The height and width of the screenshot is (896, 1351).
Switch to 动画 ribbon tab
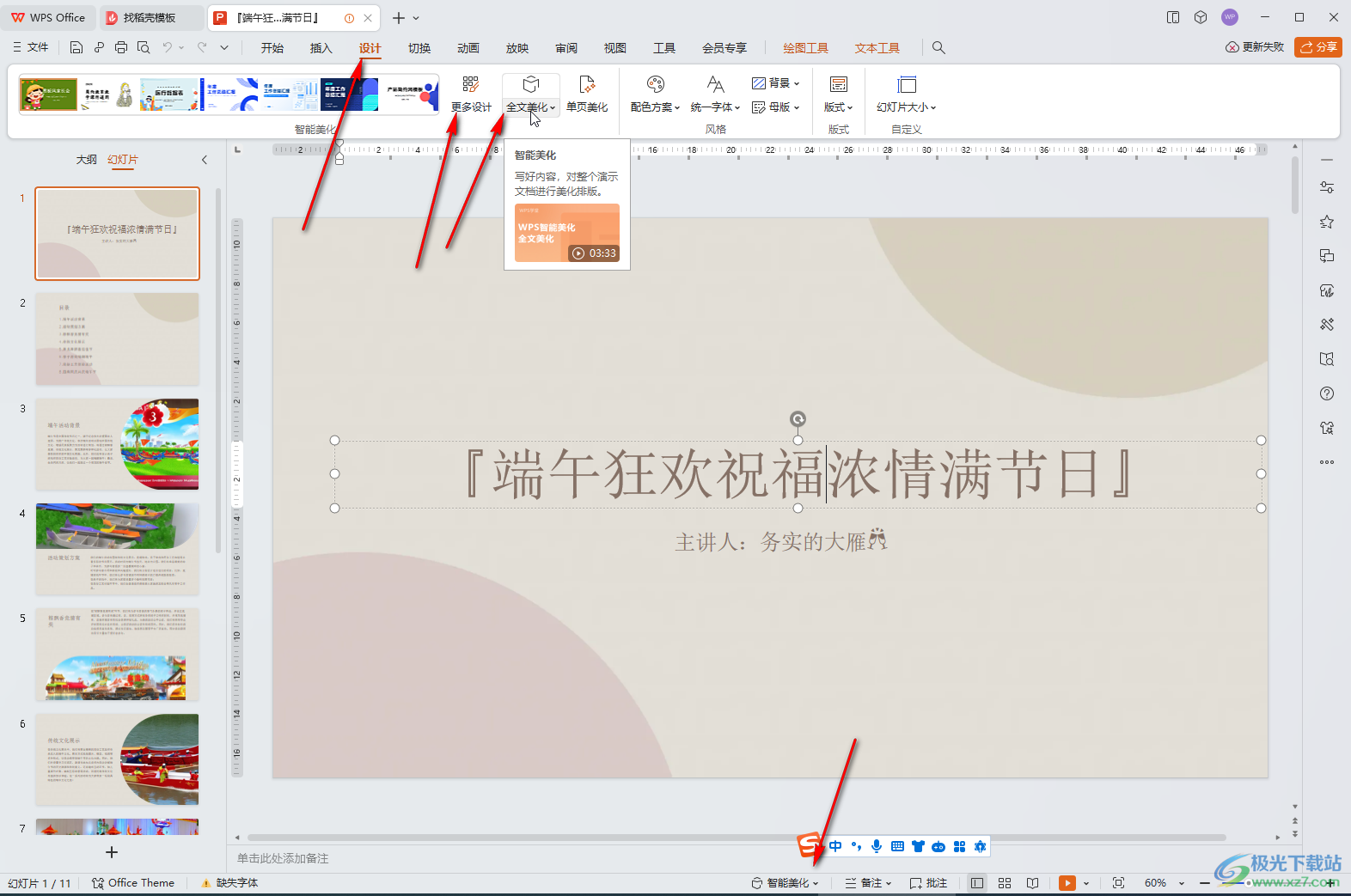(x=468, y=48)
